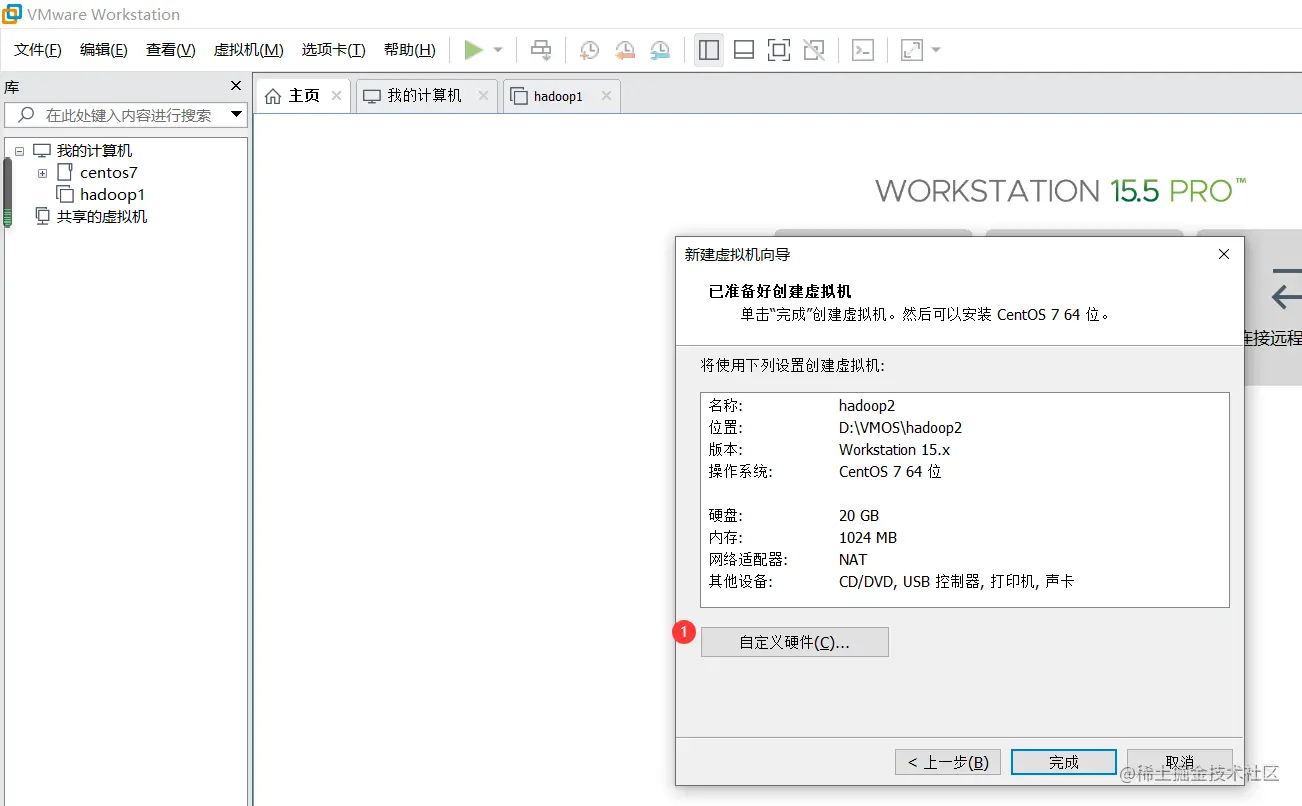1302x806 pixels.
Task: Expand the centos7 tree node
Action: (43, 173)
